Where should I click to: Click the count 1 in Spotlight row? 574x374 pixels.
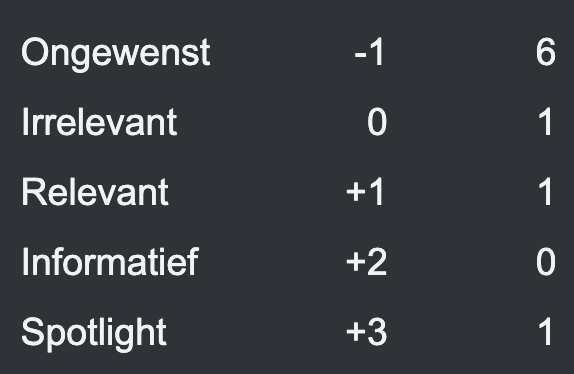click(x=545, y=332)
